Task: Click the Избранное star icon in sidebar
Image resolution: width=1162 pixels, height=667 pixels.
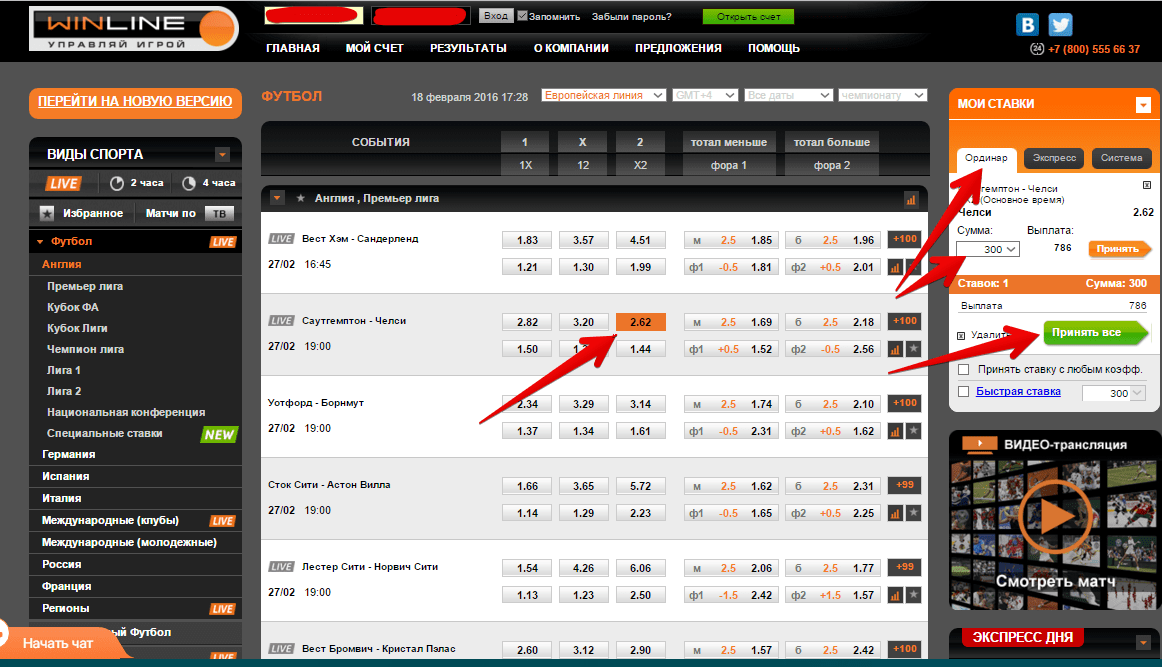Action: (x=47, y=213)
